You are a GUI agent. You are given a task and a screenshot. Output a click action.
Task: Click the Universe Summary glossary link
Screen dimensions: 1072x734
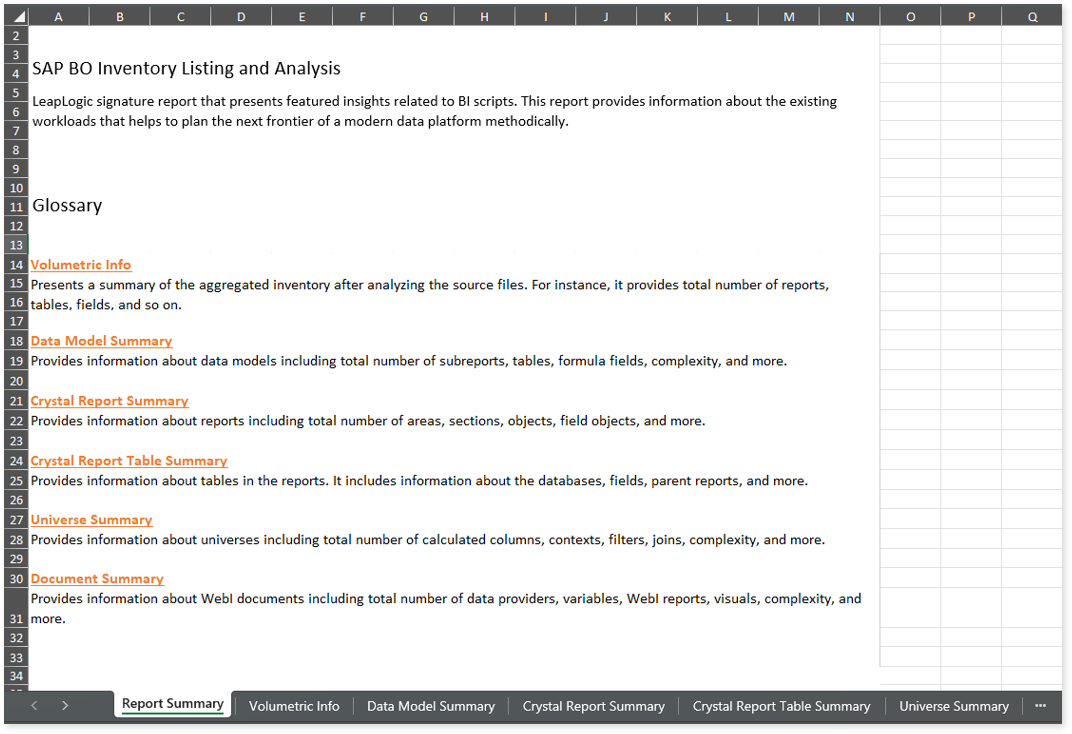coord(91,520)
